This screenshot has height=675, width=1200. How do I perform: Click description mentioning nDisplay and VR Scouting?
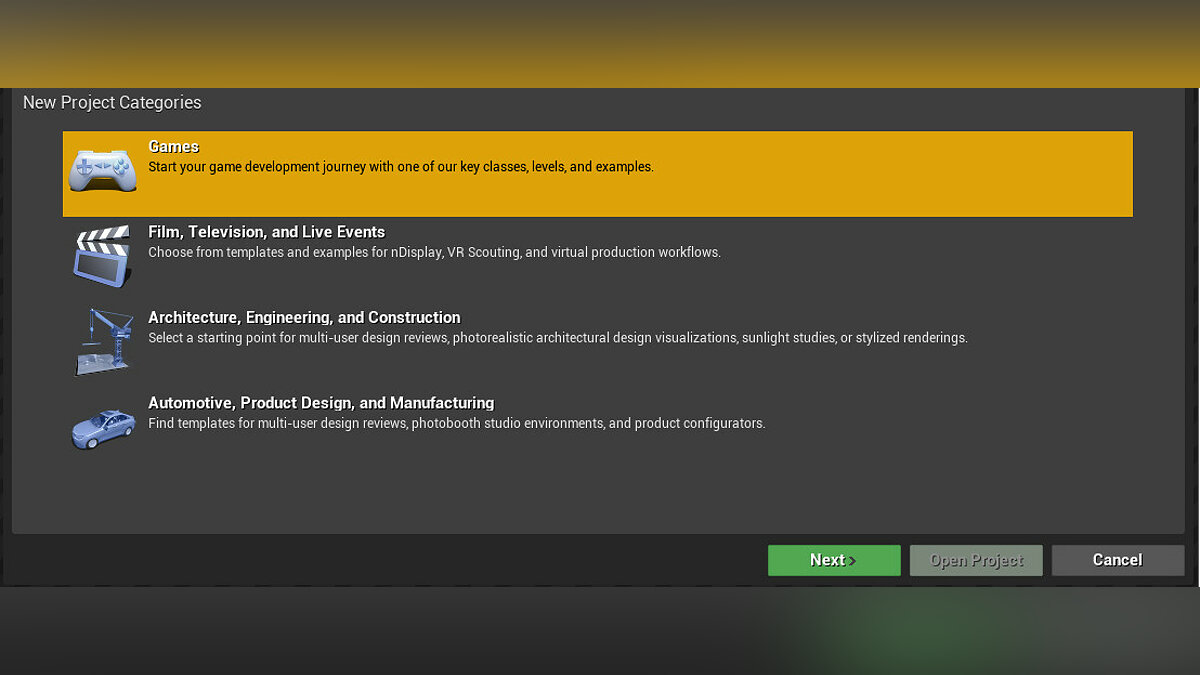coord(434,252)
